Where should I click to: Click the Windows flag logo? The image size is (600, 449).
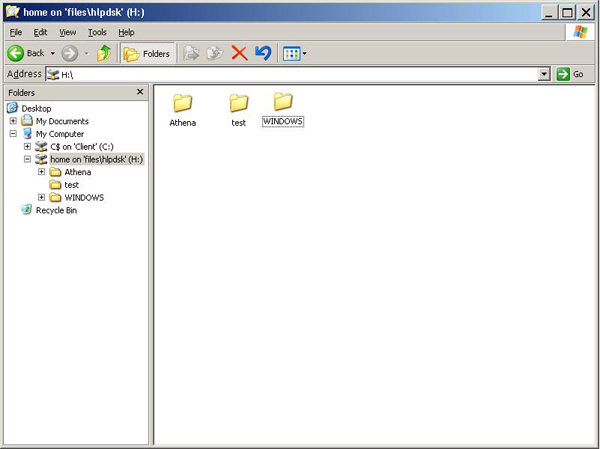pyautogui.click(x=580, y=32)
